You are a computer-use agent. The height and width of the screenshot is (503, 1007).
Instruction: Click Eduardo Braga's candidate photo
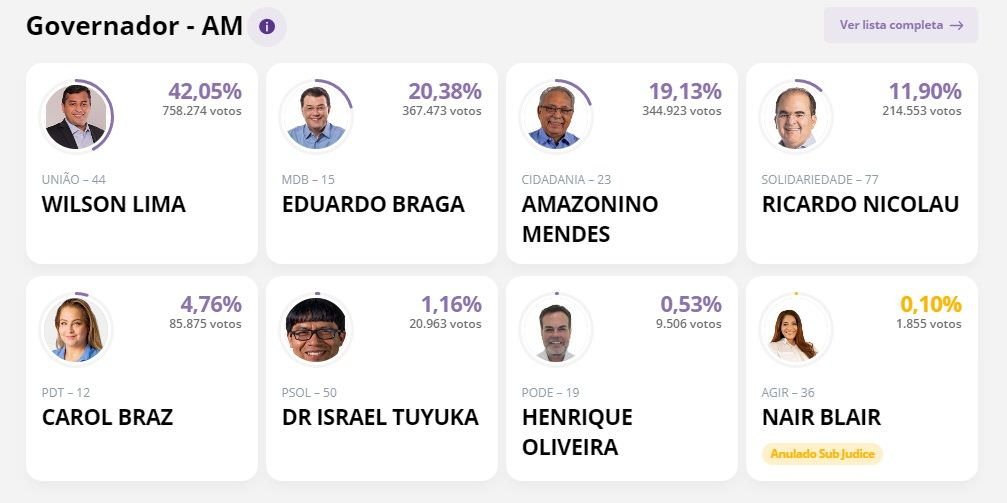316,117
